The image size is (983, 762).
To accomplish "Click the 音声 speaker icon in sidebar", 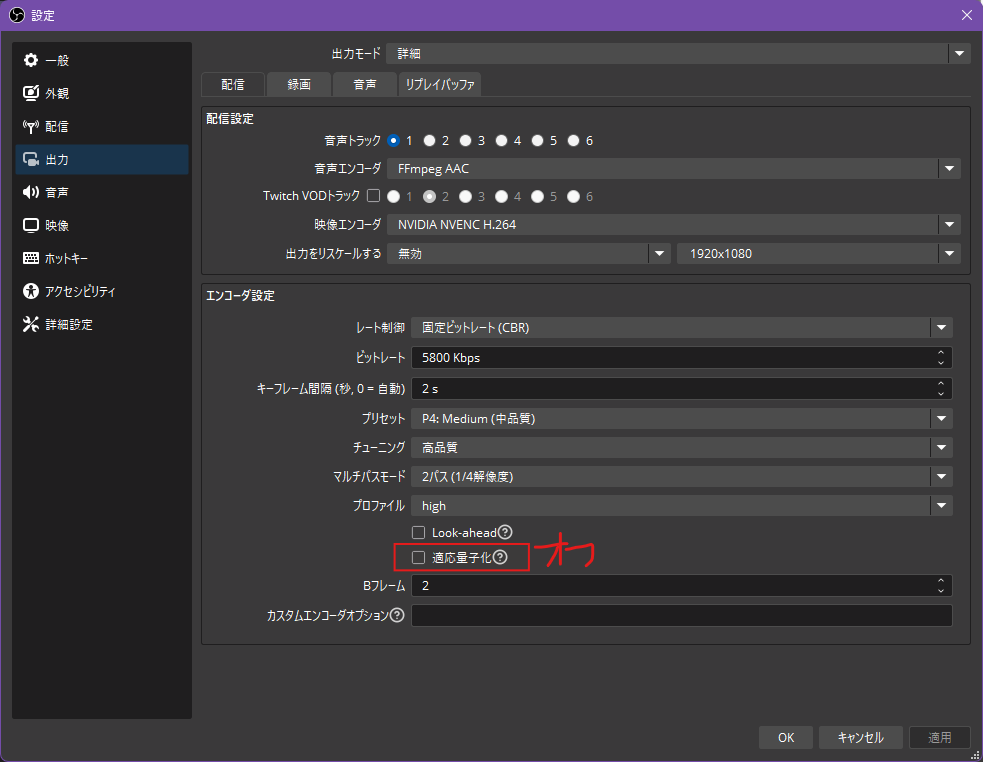I will (31, 192).
